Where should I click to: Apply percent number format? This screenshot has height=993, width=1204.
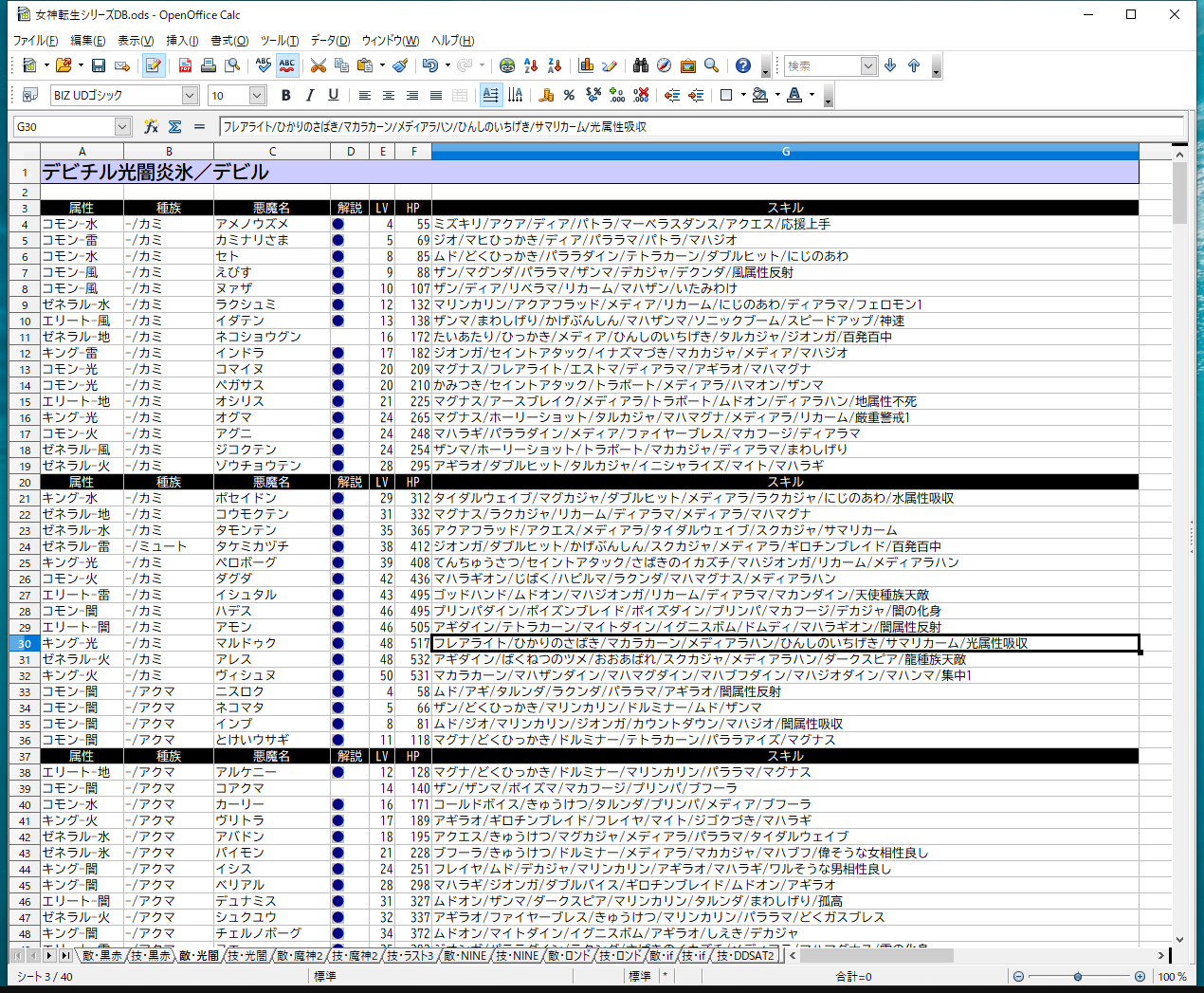point(569,95)
